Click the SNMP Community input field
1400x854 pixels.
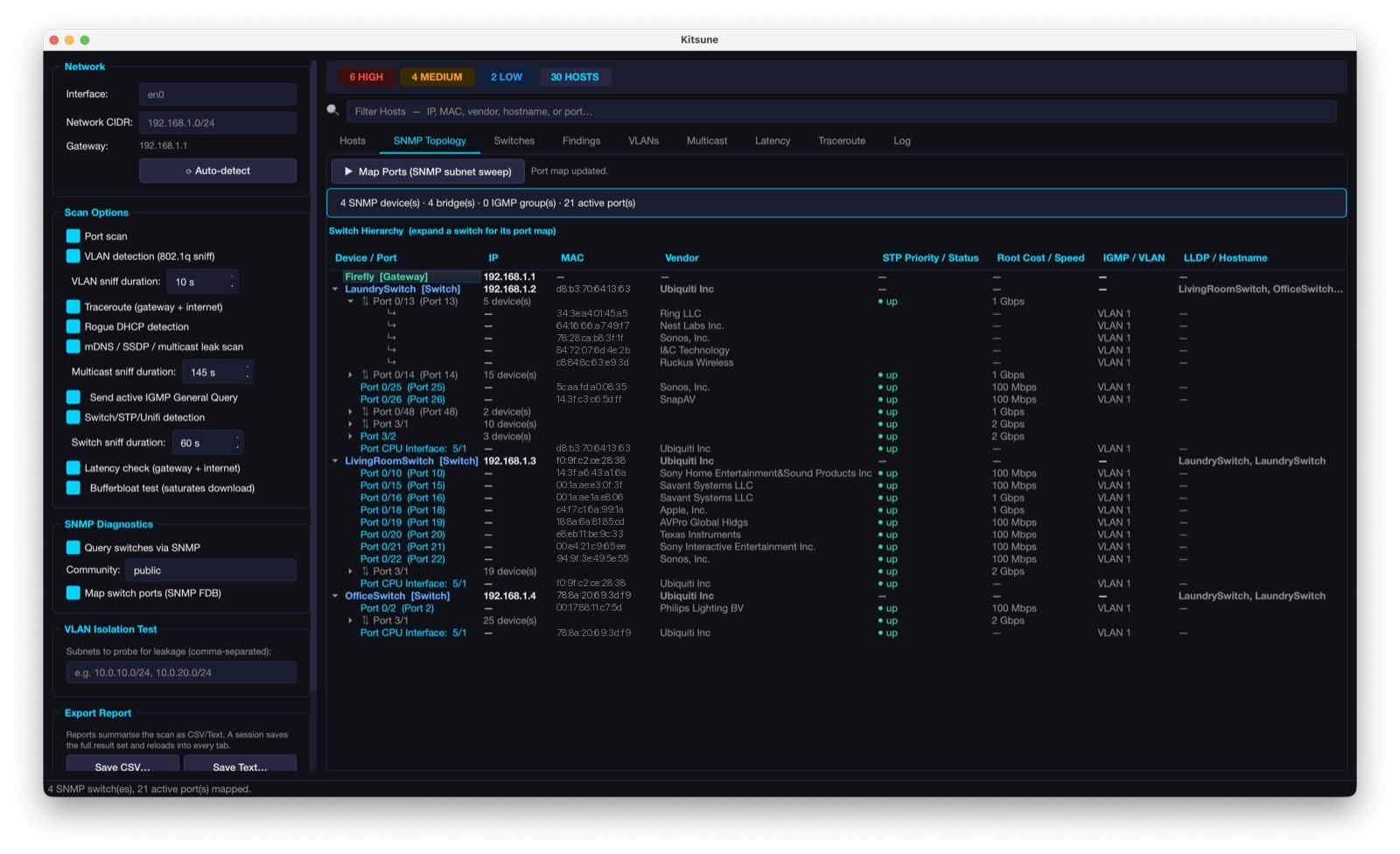tap(211, 570)
